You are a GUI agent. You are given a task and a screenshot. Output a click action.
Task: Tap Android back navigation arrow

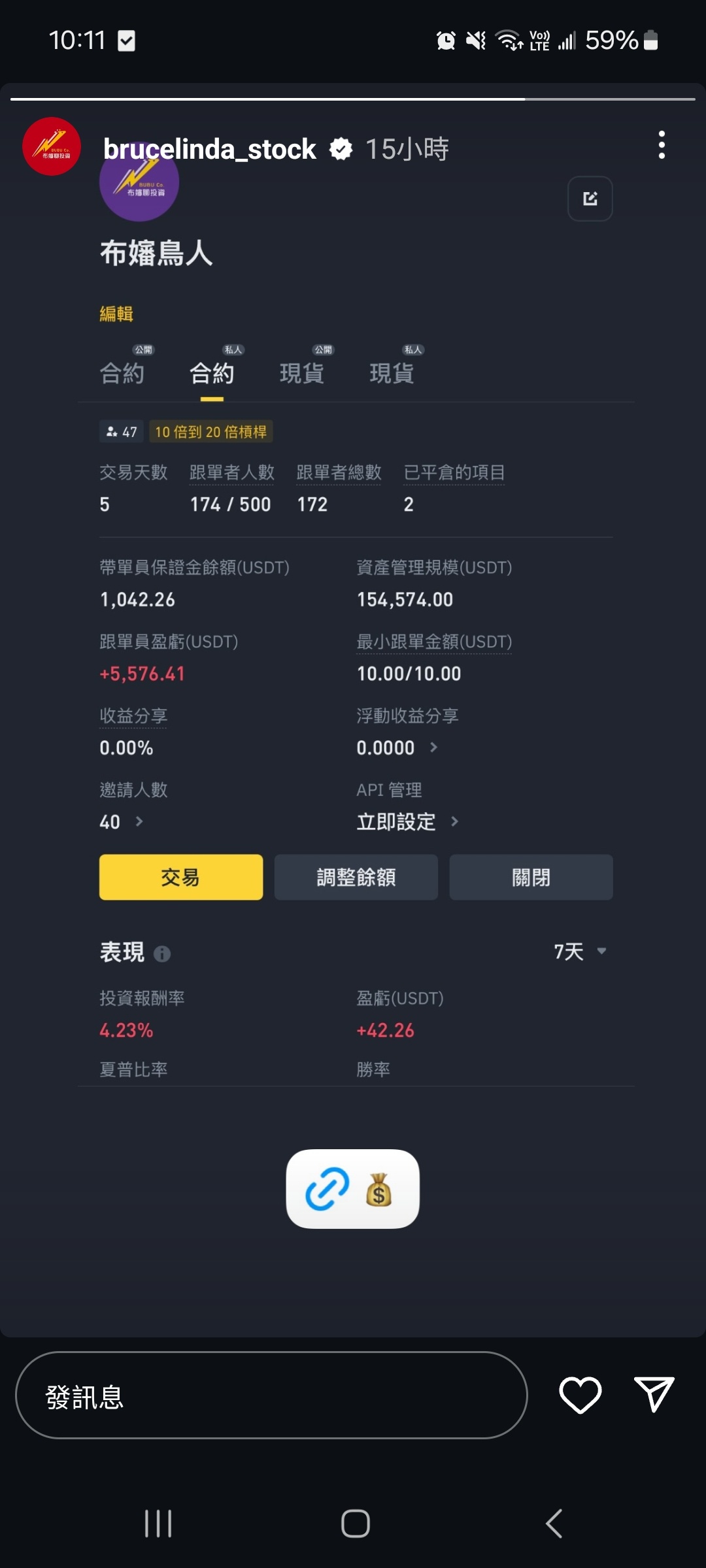(554, 1524)
